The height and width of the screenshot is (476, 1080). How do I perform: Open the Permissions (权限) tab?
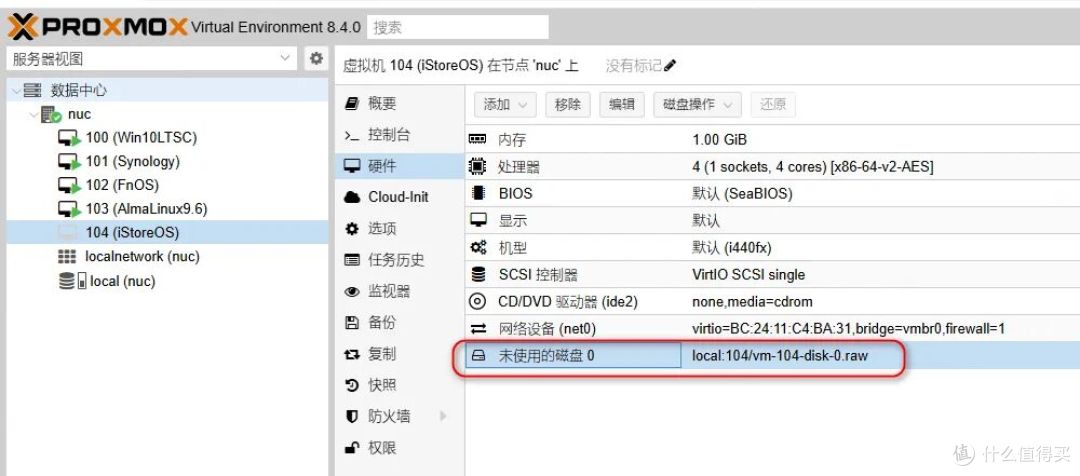click(399, 448)
